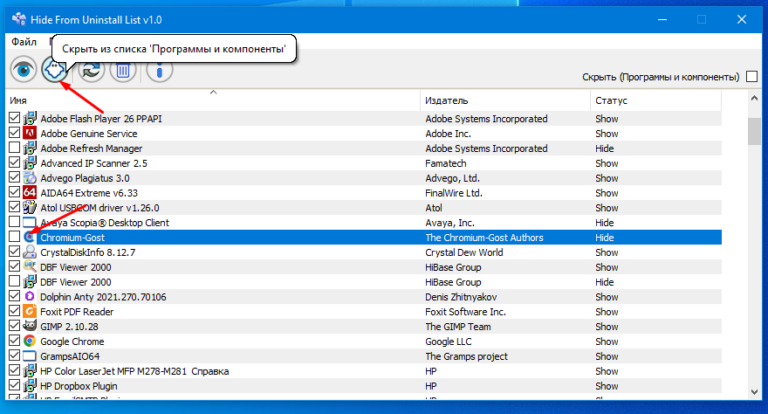Click the Dolphin Anty purple icon
768x414 pixels.
coord(30,296)
